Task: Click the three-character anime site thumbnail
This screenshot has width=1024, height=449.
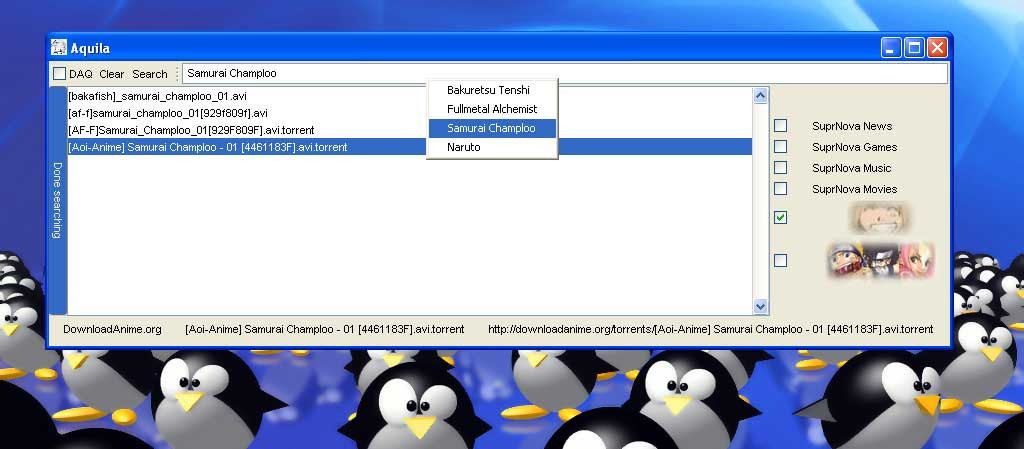Action: [881, 260]
